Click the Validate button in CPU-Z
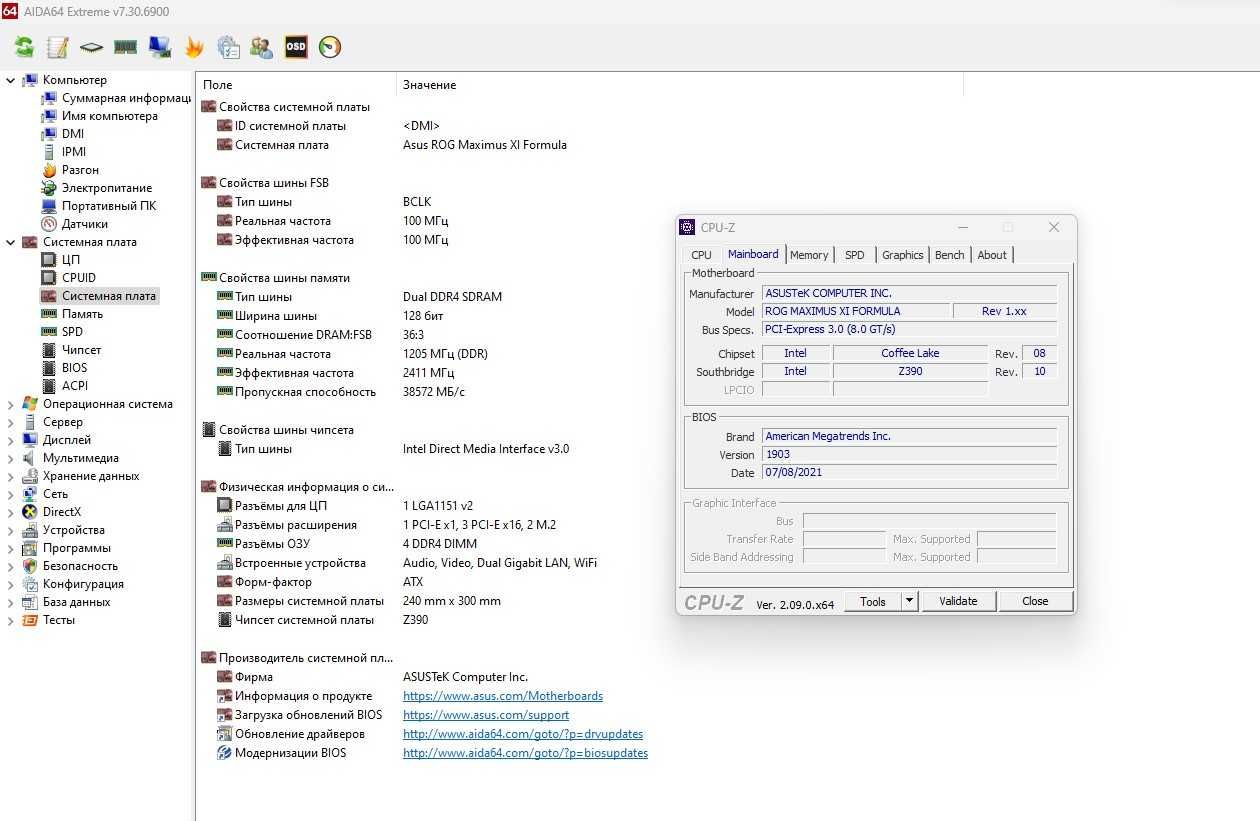 958,601
